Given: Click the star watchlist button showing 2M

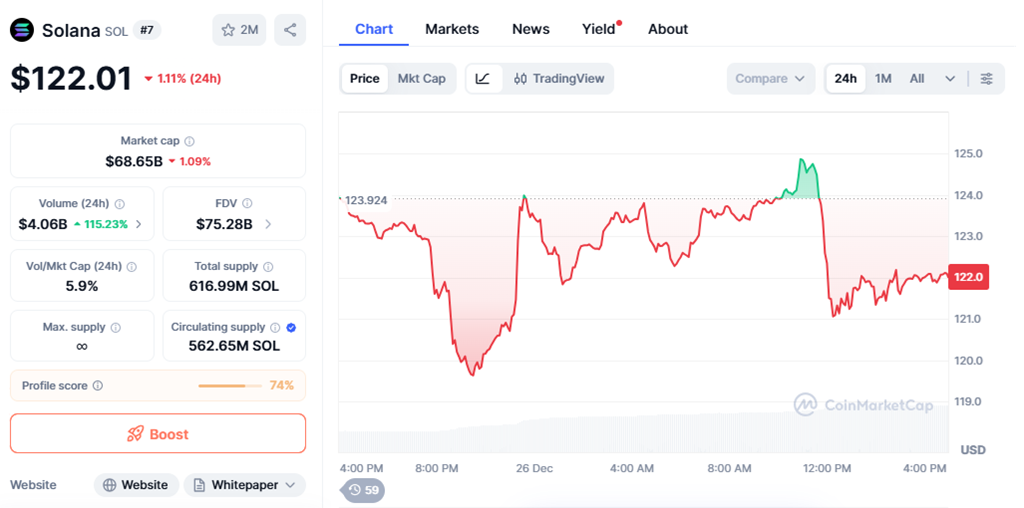Looking at the screenshot, I should tap(239, 30).
